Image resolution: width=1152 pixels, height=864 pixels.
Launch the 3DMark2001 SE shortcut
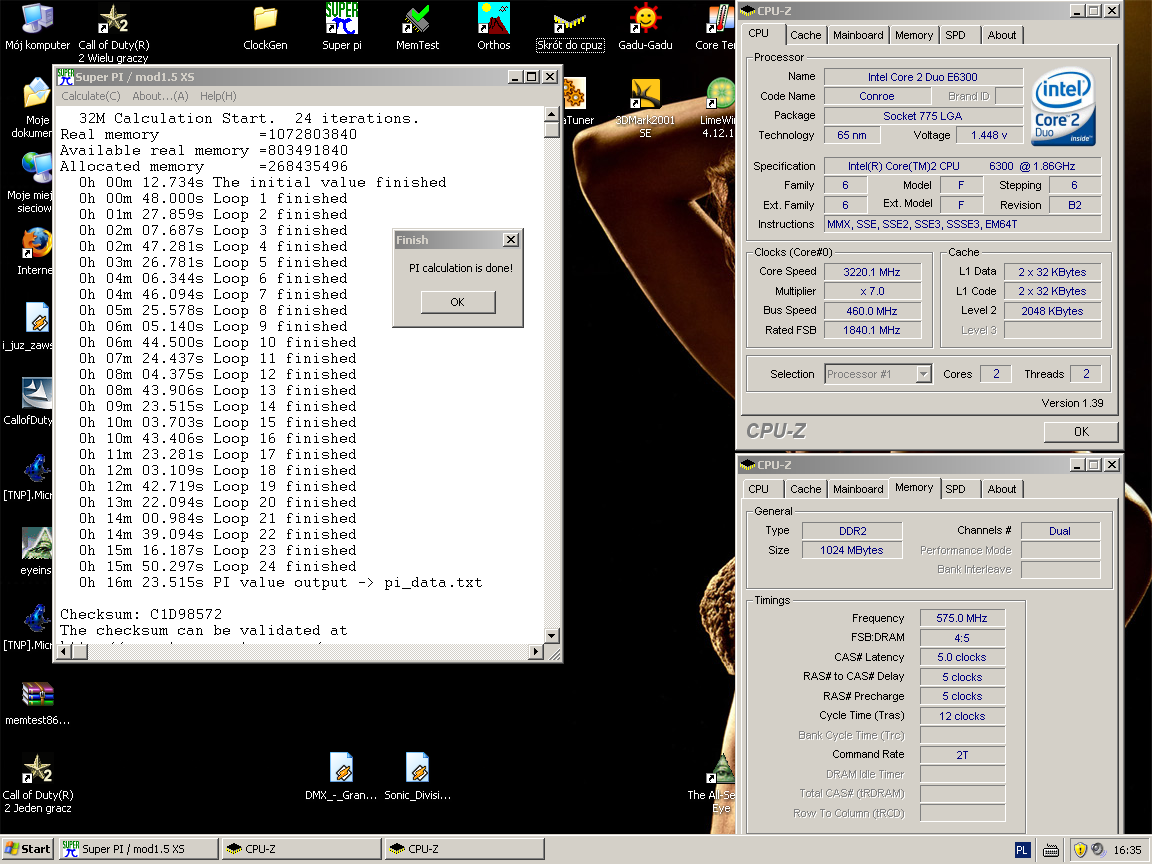pyautogui.click(x=645, y=96)
